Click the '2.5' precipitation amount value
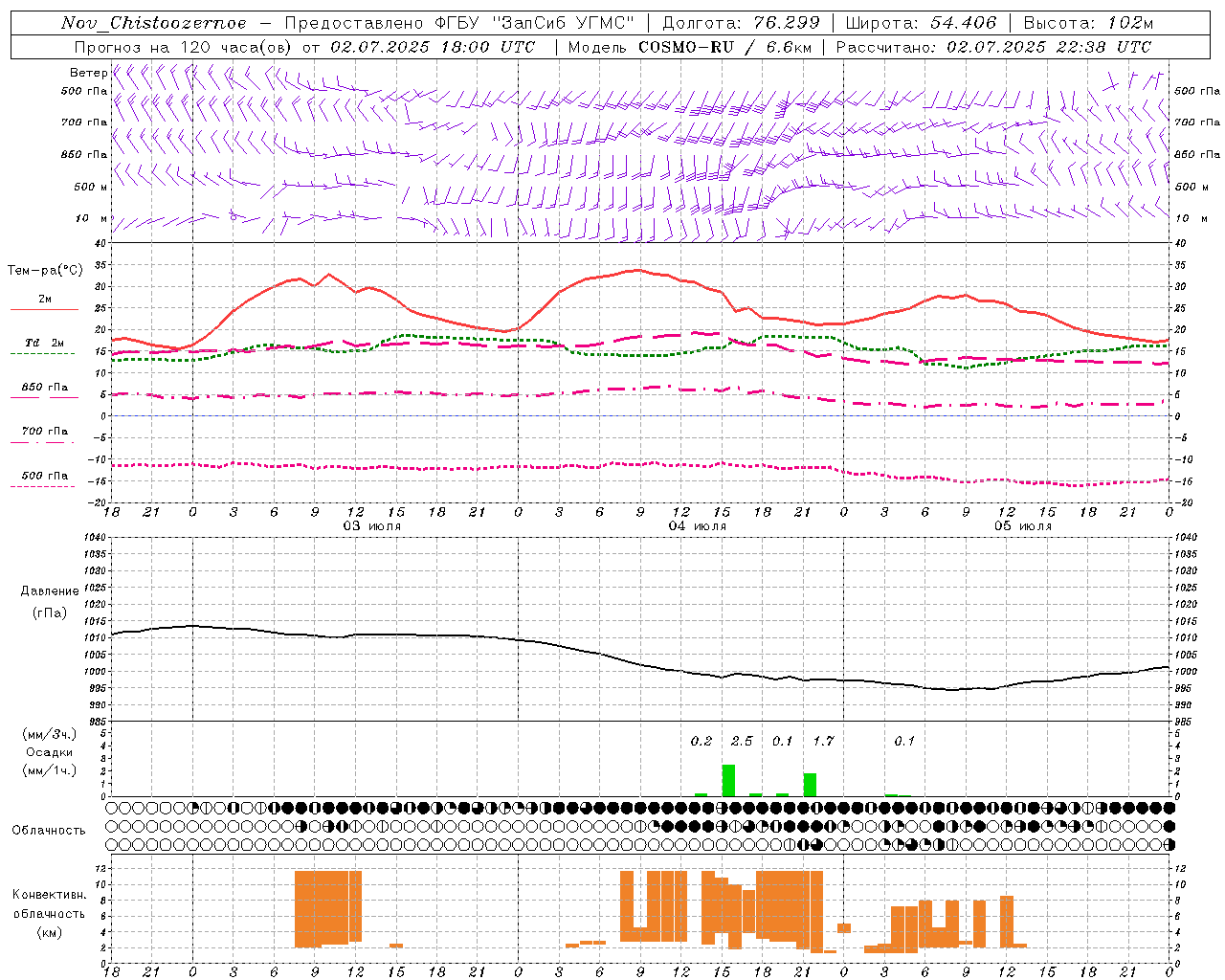1225x980 pixels. coord(742,742)
